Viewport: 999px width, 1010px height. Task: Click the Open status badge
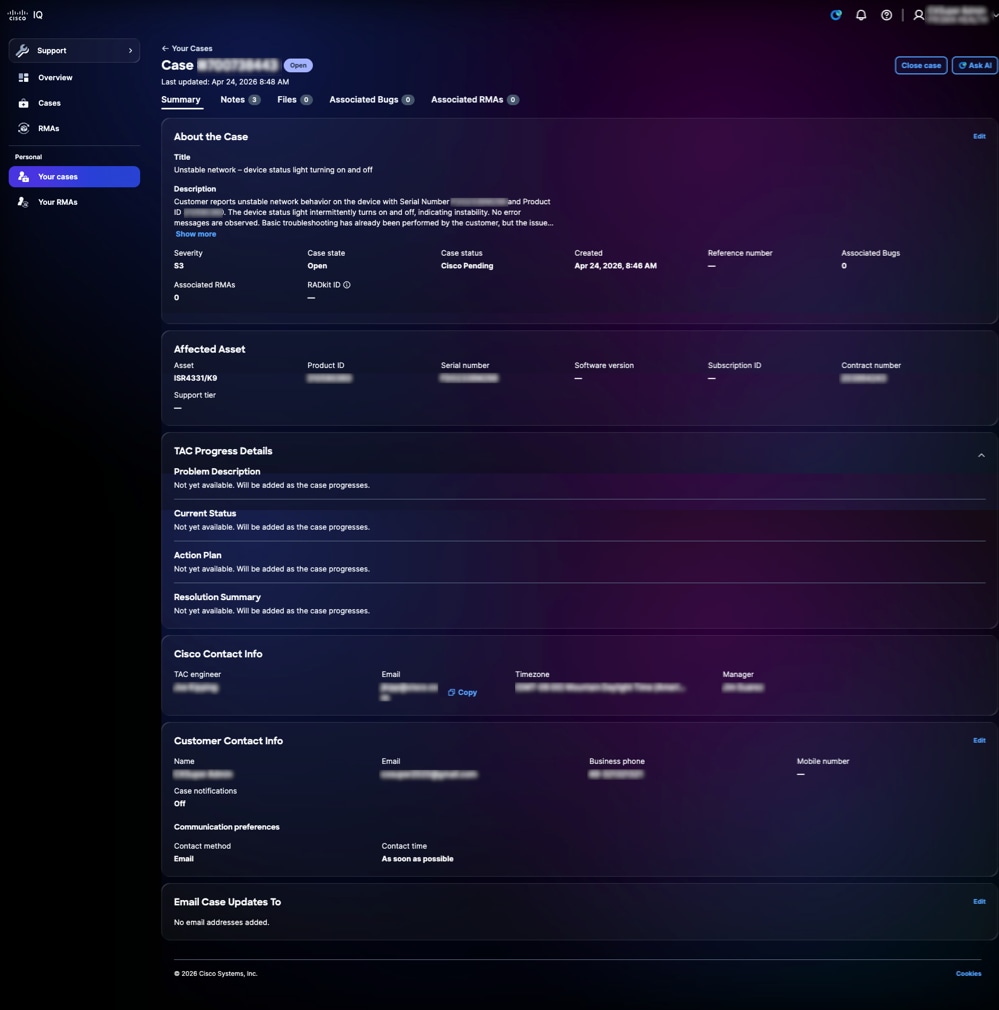point(298,65)
